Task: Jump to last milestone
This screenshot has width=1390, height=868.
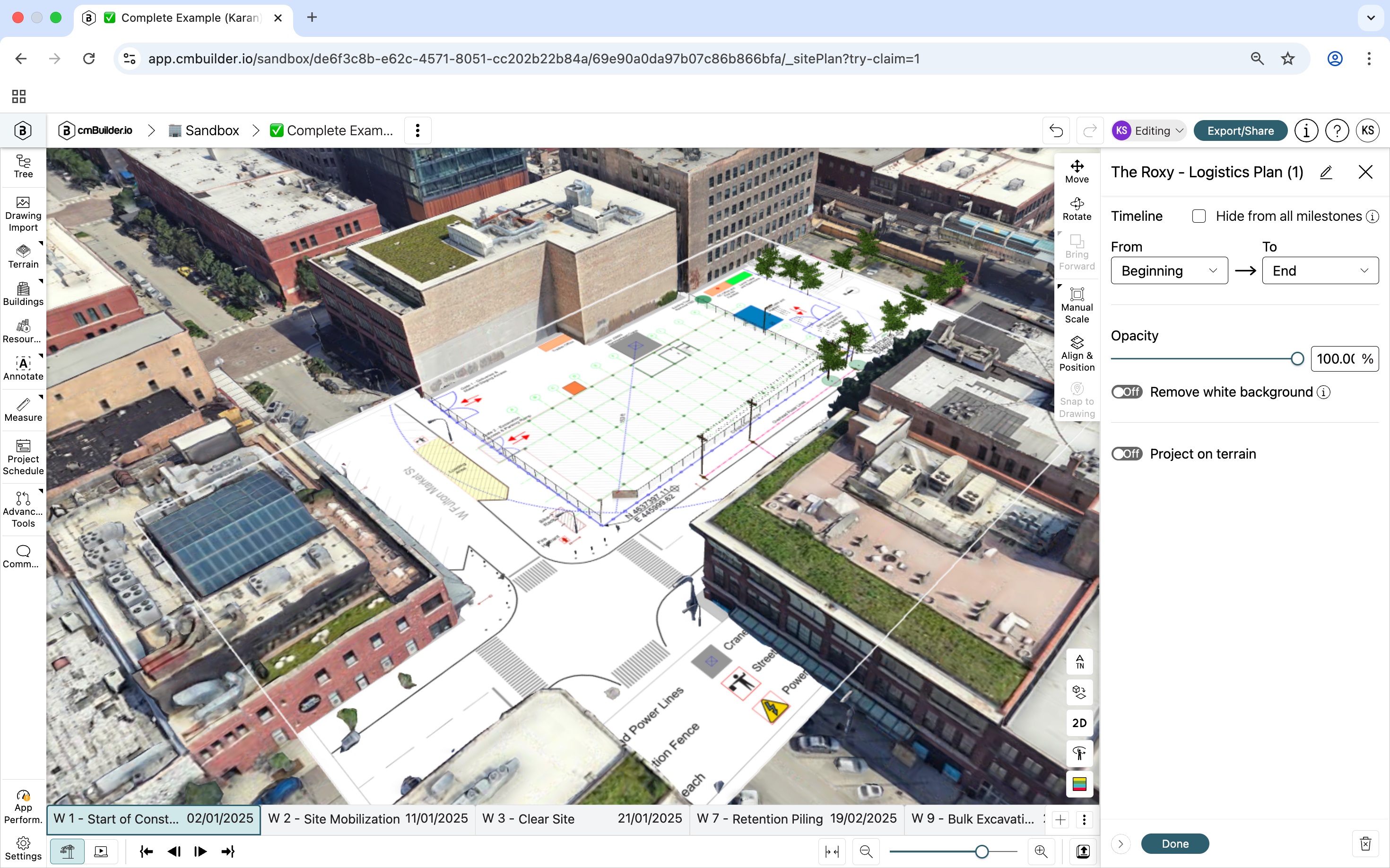Action: point(228,851)
